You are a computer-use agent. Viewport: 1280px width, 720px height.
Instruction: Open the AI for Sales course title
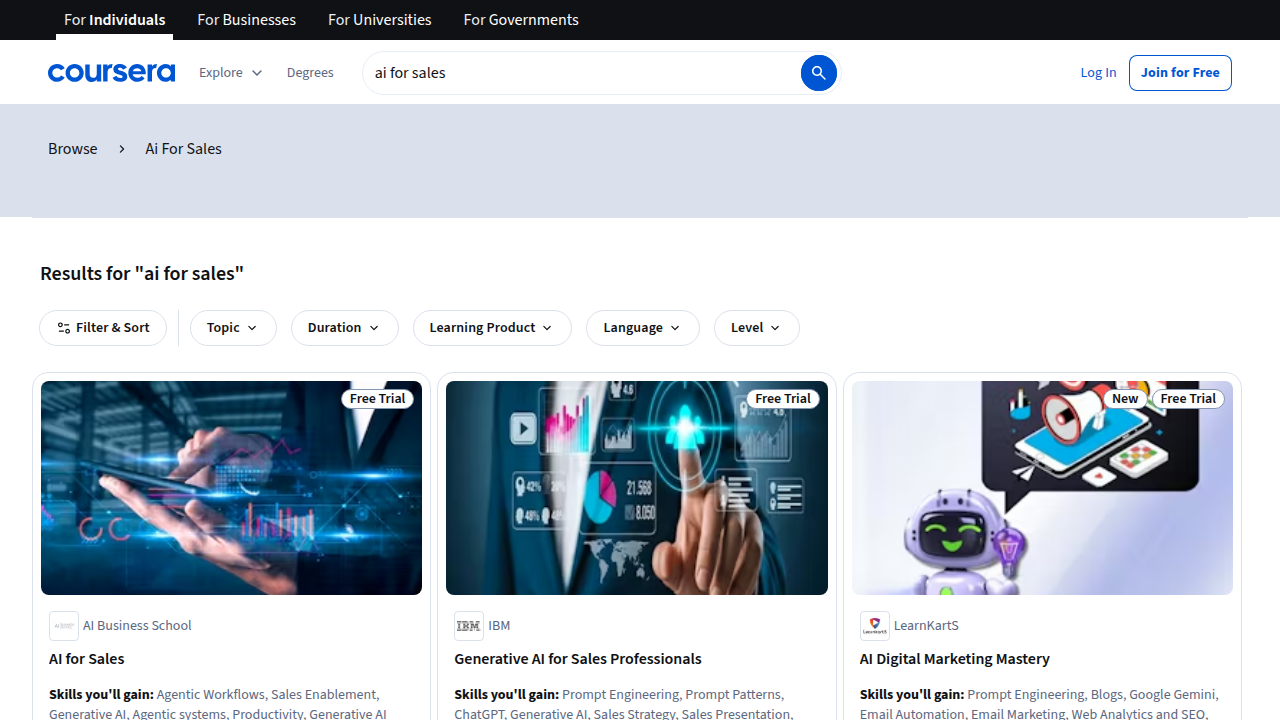pyautogui.click(x=87, y=659)
